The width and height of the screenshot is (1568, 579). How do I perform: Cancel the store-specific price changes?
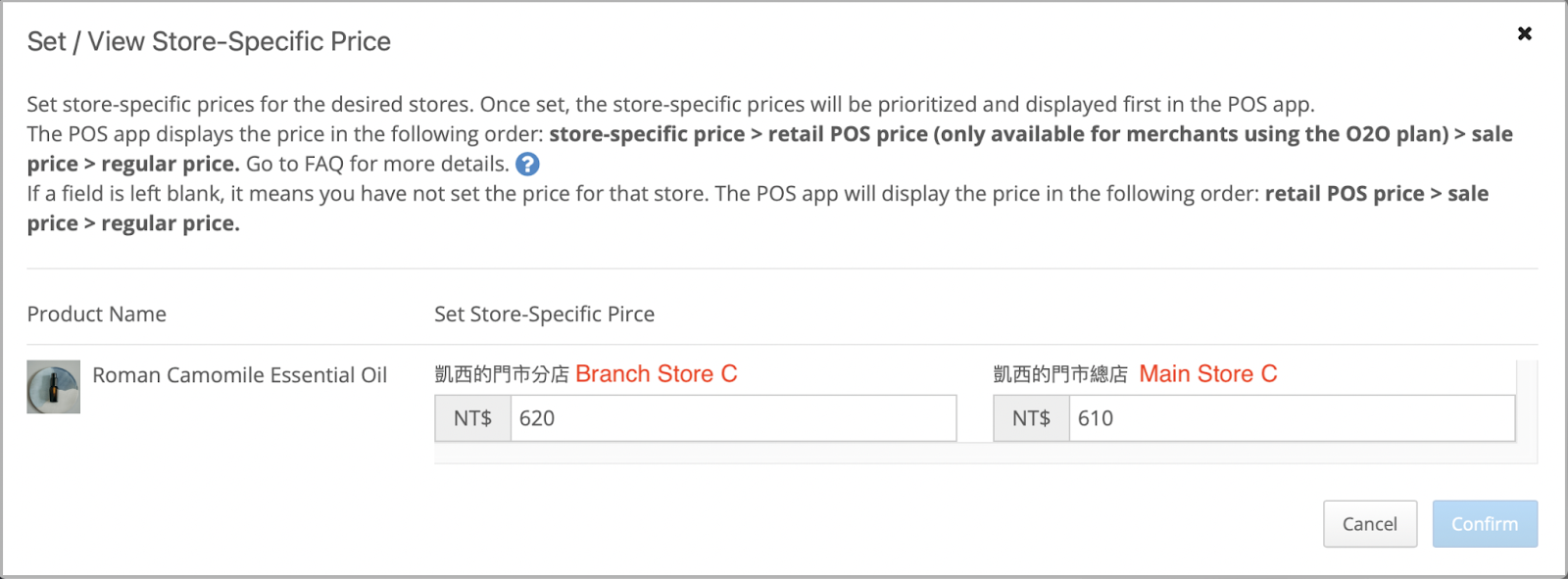[x=1370, y=524]
